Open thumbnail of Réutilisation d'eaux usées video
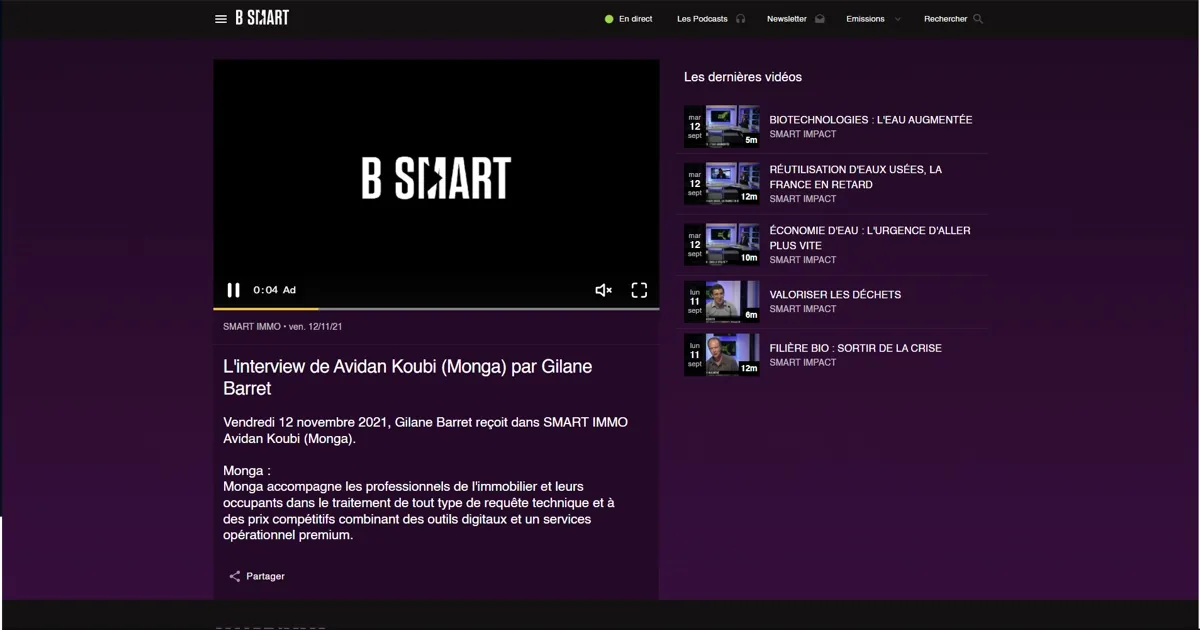The image size is (1200, 630). click(x=721, y=184)
